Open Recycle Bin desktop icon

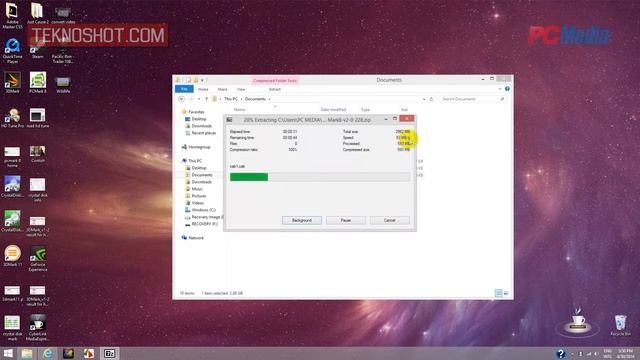(620, 325)
